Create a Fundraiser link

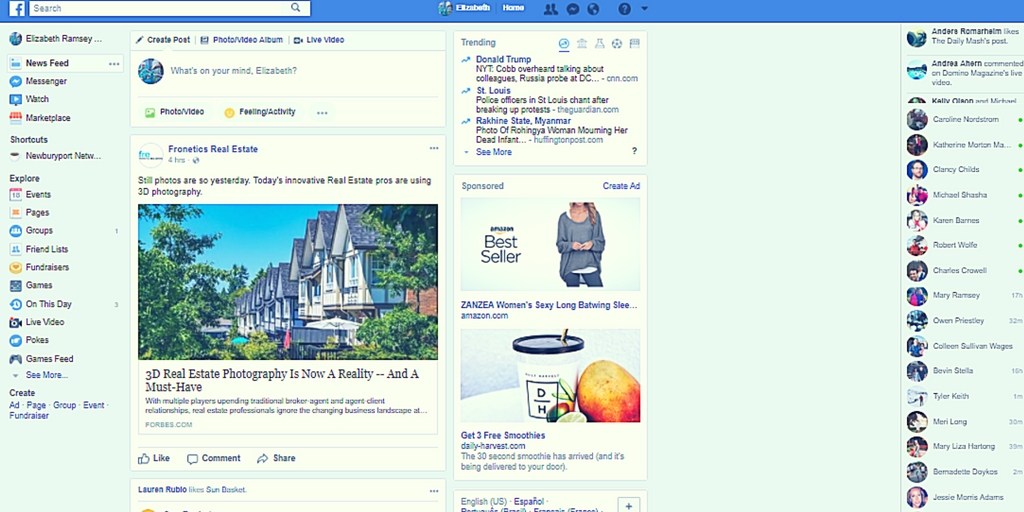(29, 415)
